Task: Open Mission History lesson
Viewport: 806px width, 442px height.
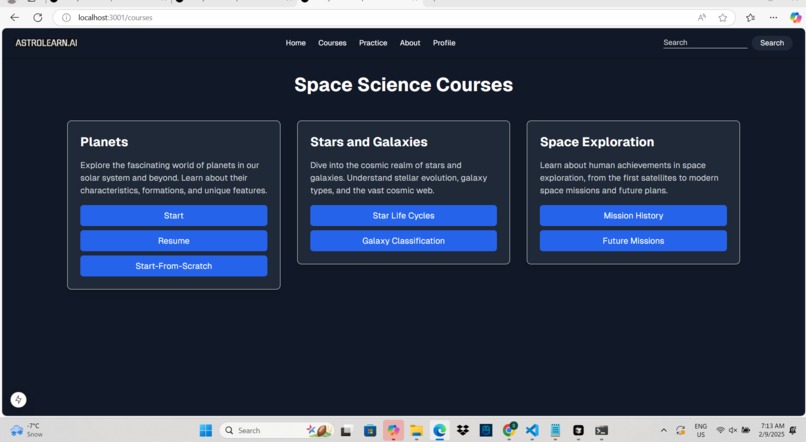Action: [633, 215]
